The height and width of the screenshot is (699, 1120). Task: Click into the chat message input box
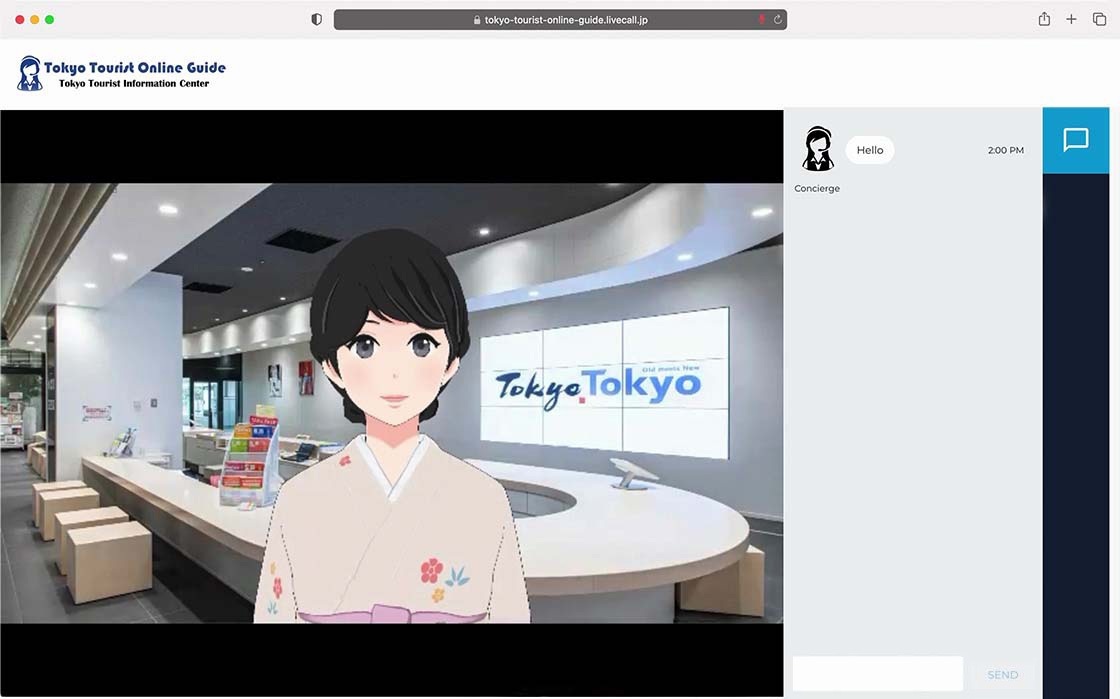point(877,673)
